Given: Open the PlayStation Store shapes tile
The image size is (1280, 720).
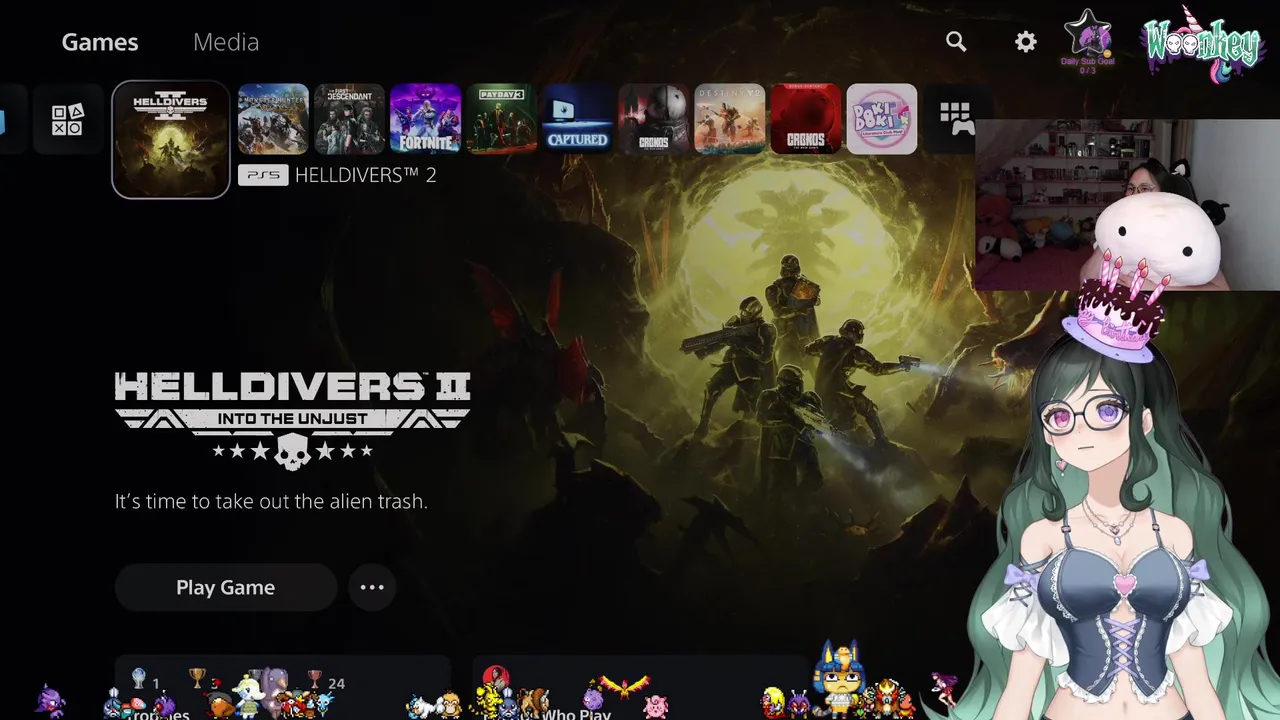Looking at the screenshot, I should point(68,119).
